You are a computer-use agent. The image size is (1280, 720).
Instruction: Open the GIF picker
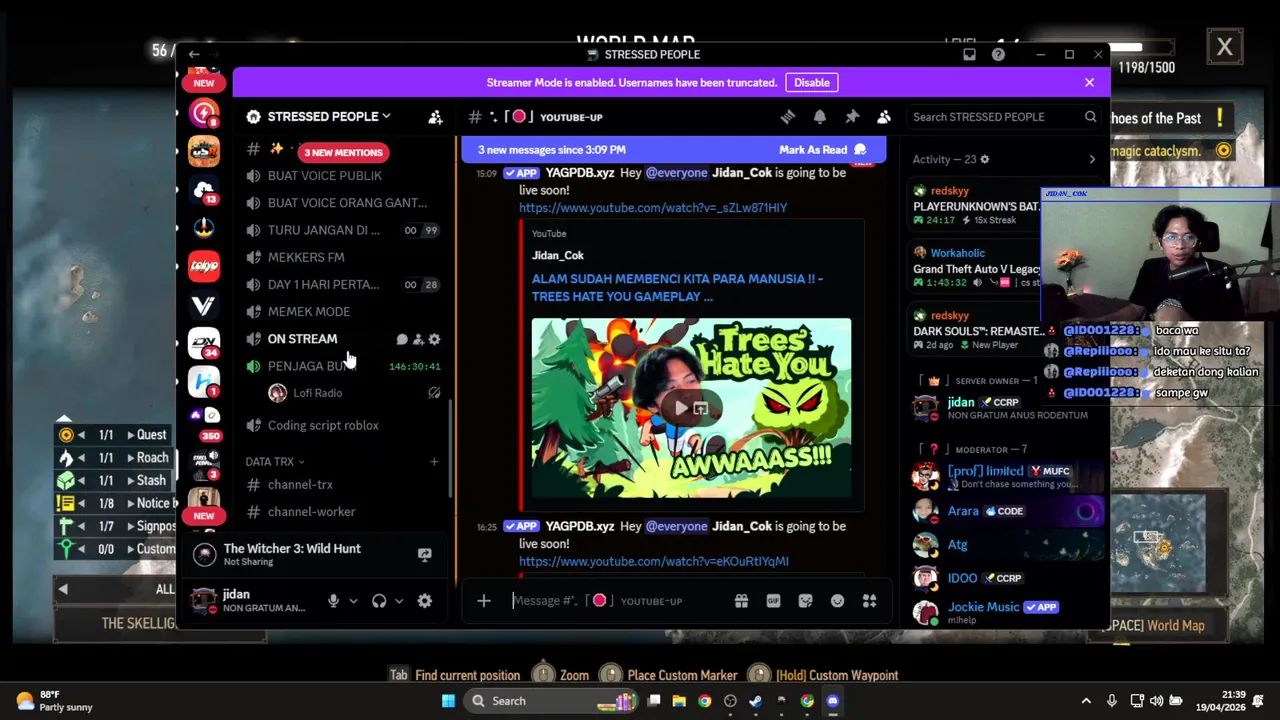(773, 601)
